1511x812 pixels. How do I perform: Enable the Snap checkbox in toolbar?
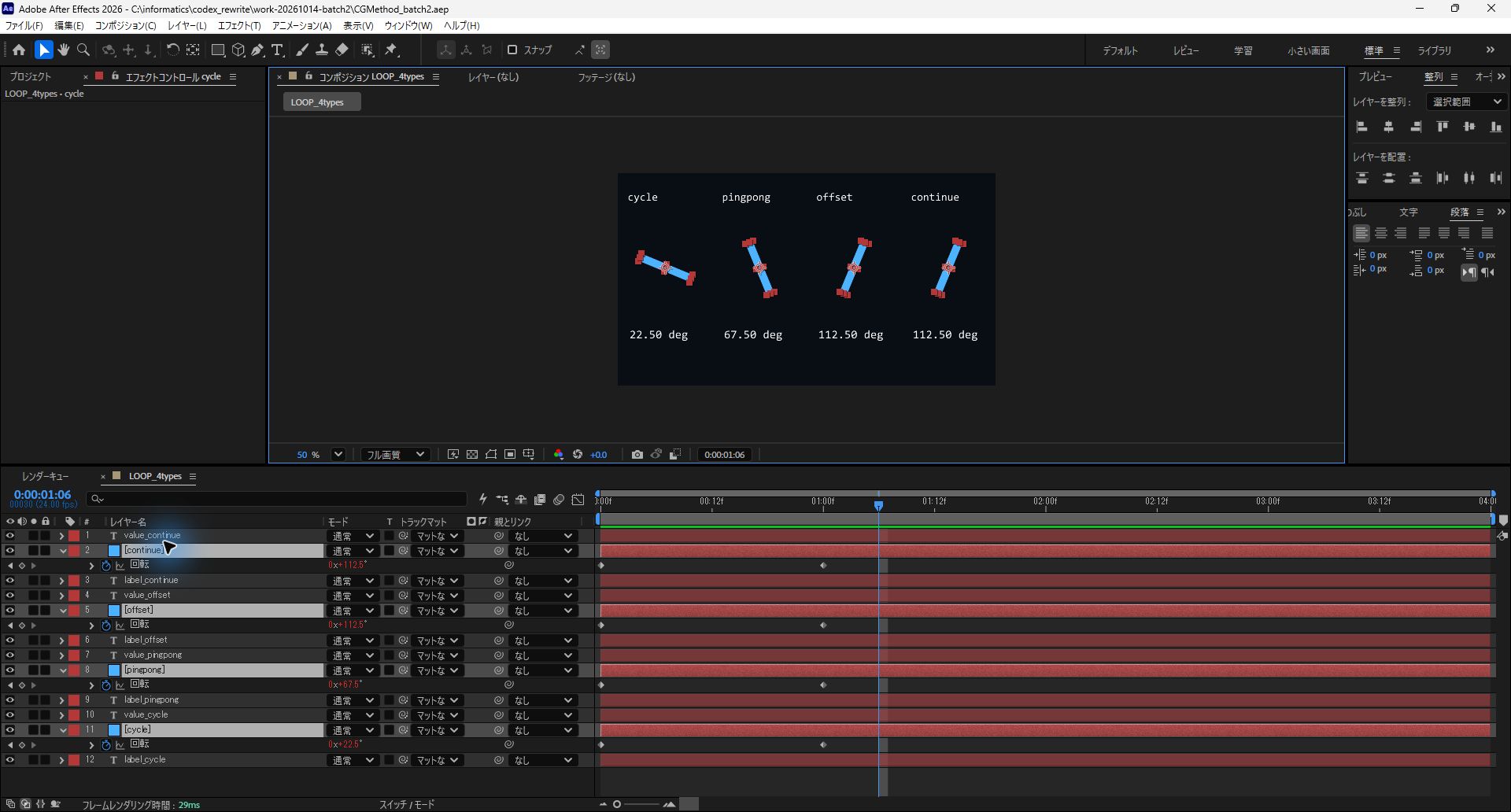[512, 50]
